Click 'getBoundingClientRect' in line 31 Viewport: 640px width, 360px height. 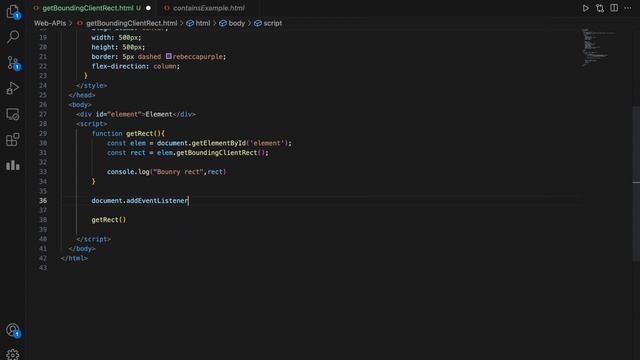click(217, 153)
